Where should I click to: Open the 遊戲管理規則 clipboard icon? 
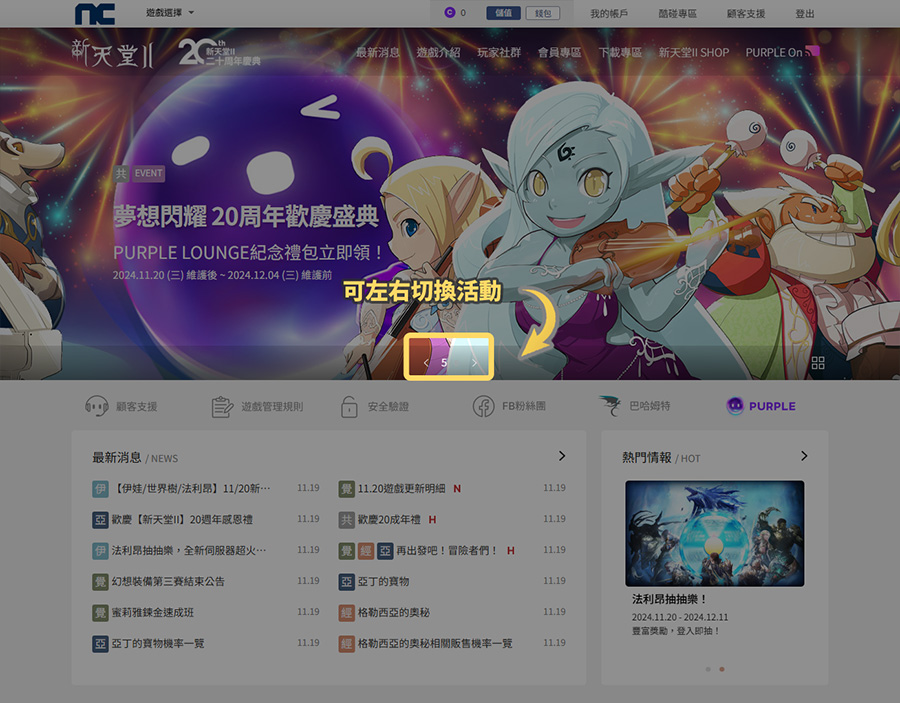pos(222,406)
